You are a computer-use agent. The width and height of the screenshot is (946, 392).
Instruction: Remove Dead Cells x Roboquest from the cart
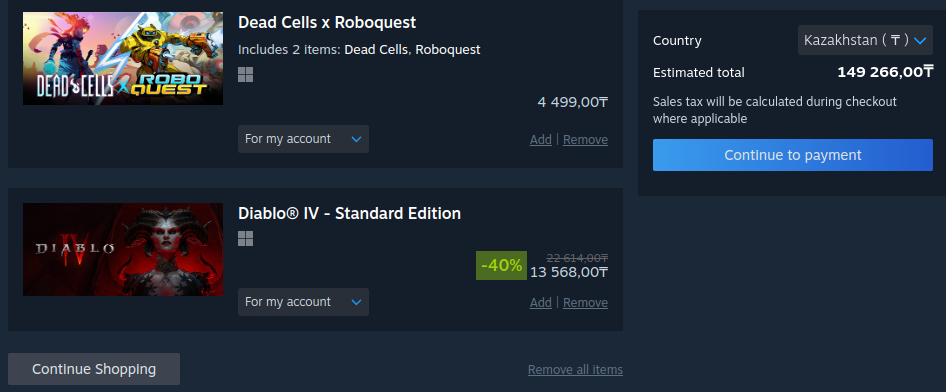tap(585, 140)
